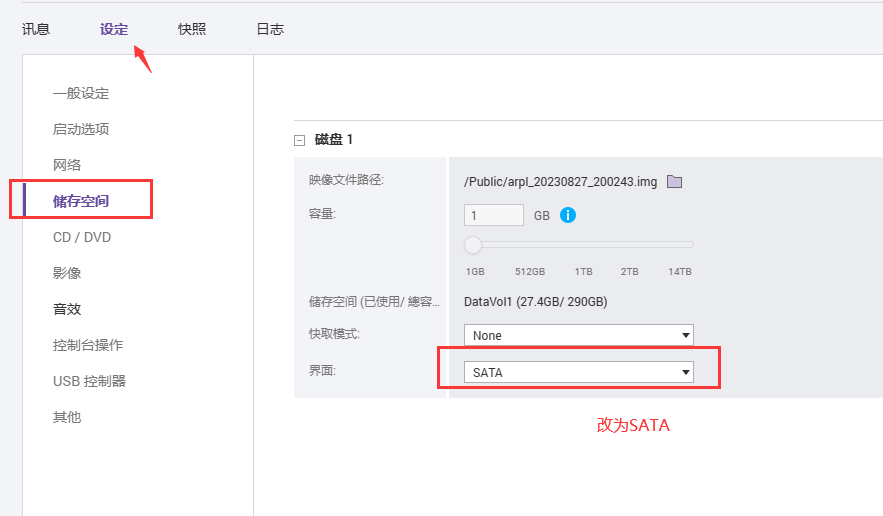
Task: Open the 界面 SATA dropdown
Action: (x=578, y=372)
